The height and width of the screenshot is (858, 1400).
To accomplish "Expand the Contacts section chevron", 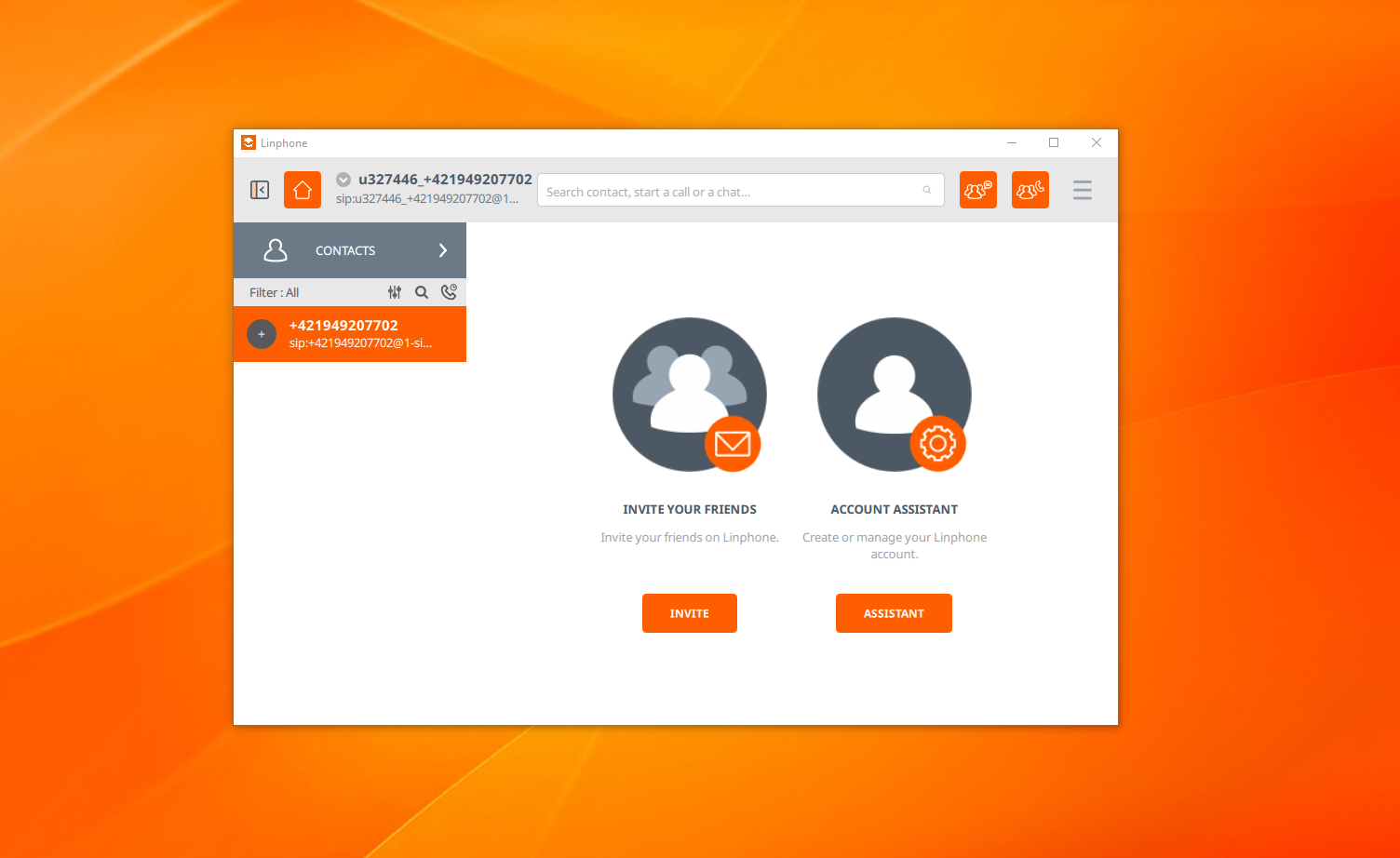I will (443, 250).
